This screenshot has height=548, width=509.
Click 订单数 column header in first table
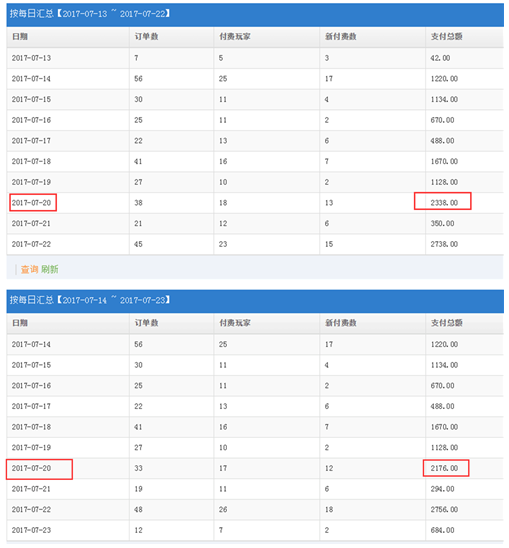tap(146, 36)
